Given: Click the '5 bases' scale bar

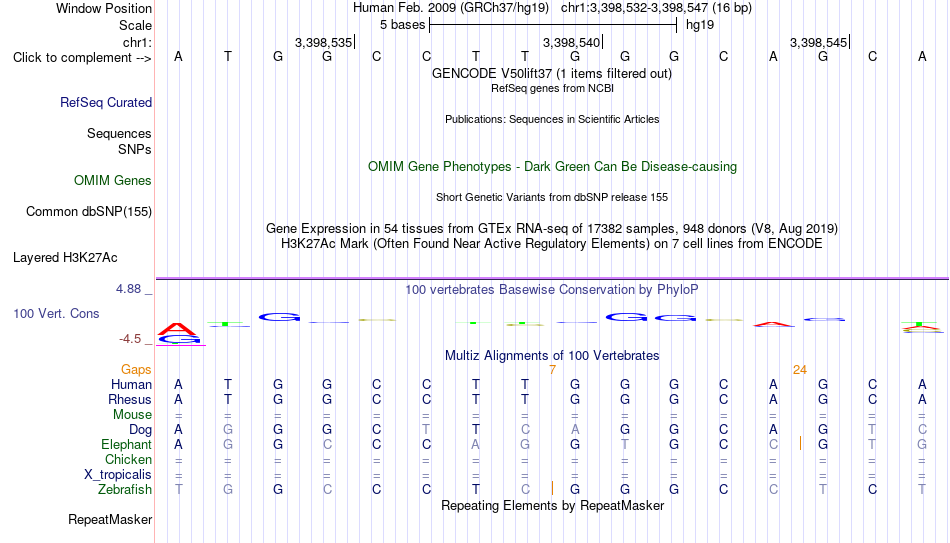Looking at the screenshot, I should point(553,25).
